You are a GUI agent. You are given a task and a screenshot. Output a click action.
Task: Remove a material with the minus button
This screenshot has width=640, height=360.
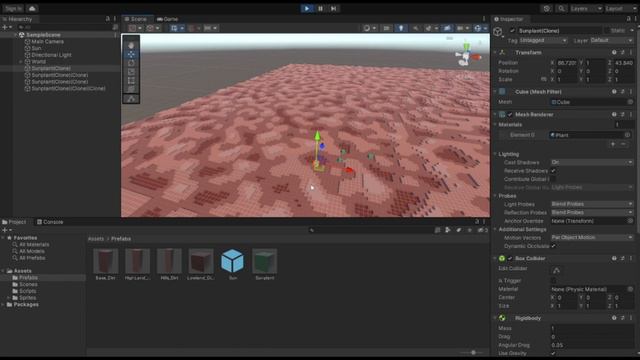[623, 144]
